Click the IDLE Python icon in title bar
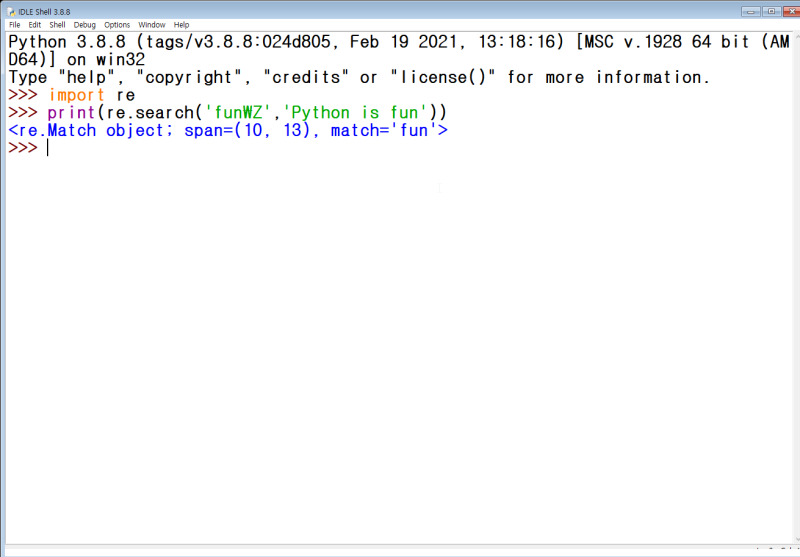The width and height of the screenshot is (800, 557). point(11,11)
